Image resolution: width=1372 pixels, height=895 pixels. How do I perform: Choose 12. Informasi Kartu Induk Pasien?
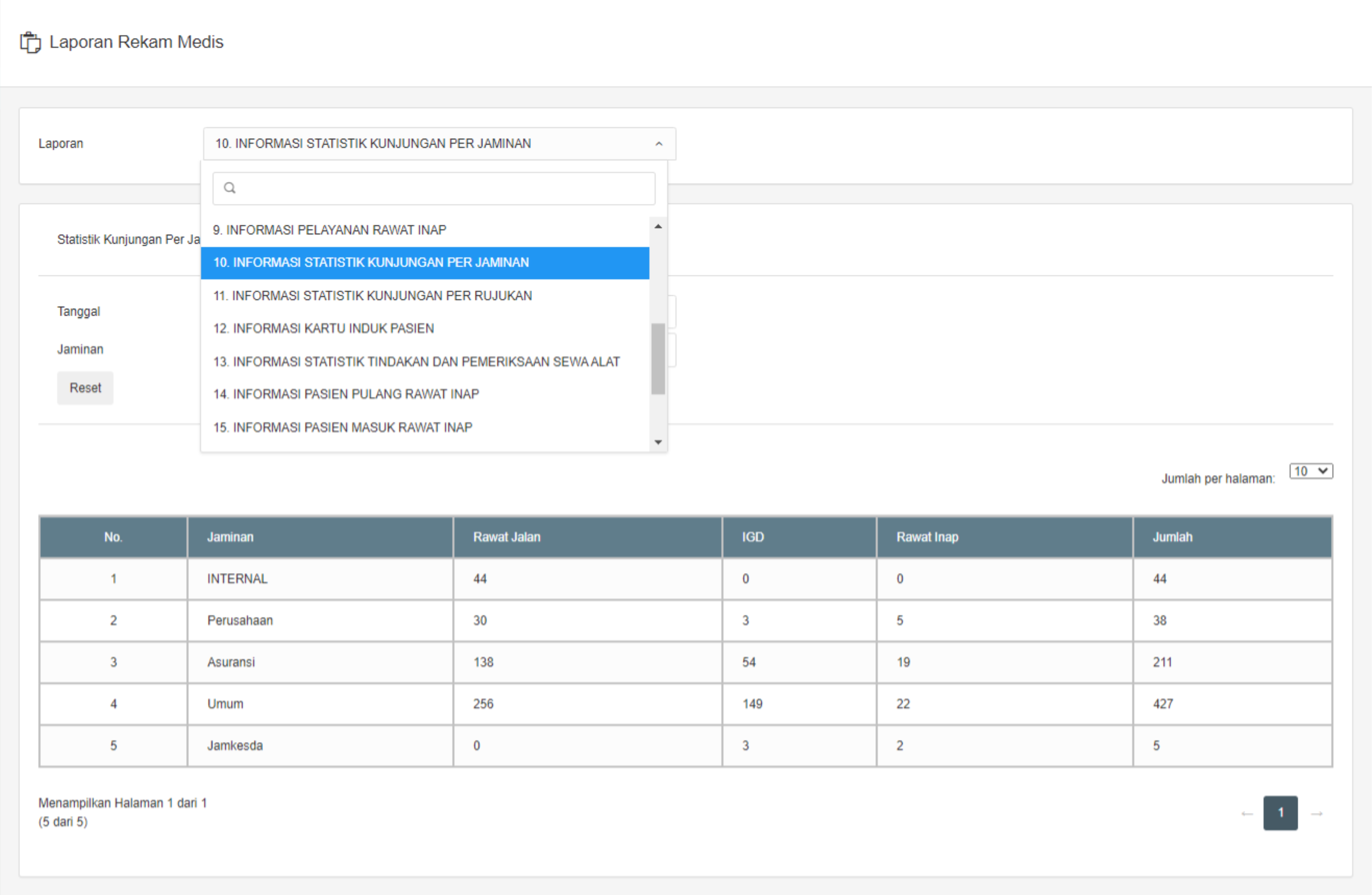coord(323,329)
